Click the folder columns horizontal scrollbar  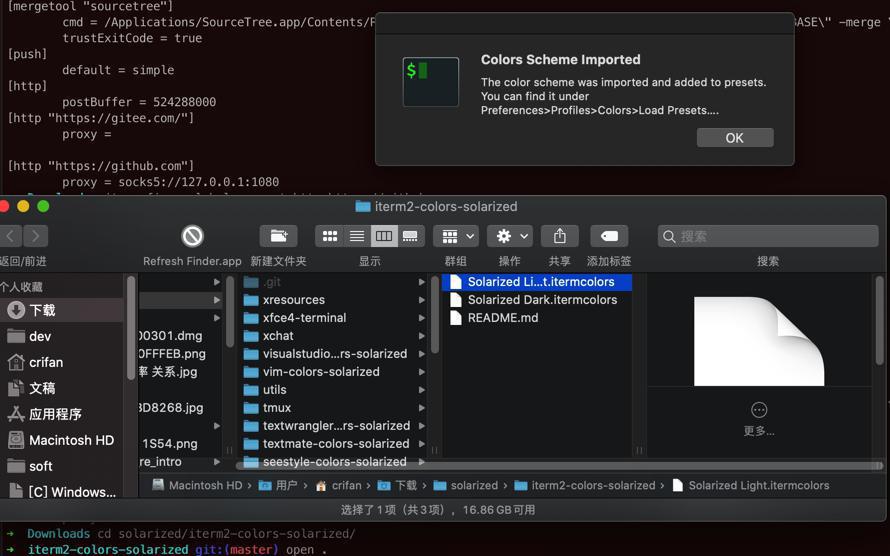(561, 465)
